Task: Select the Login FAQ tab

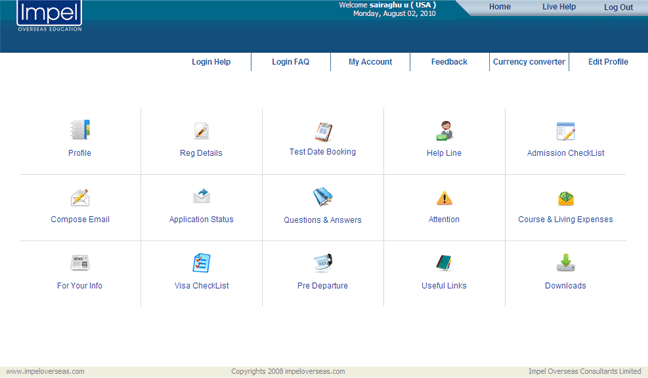Action: pos(291,62)
